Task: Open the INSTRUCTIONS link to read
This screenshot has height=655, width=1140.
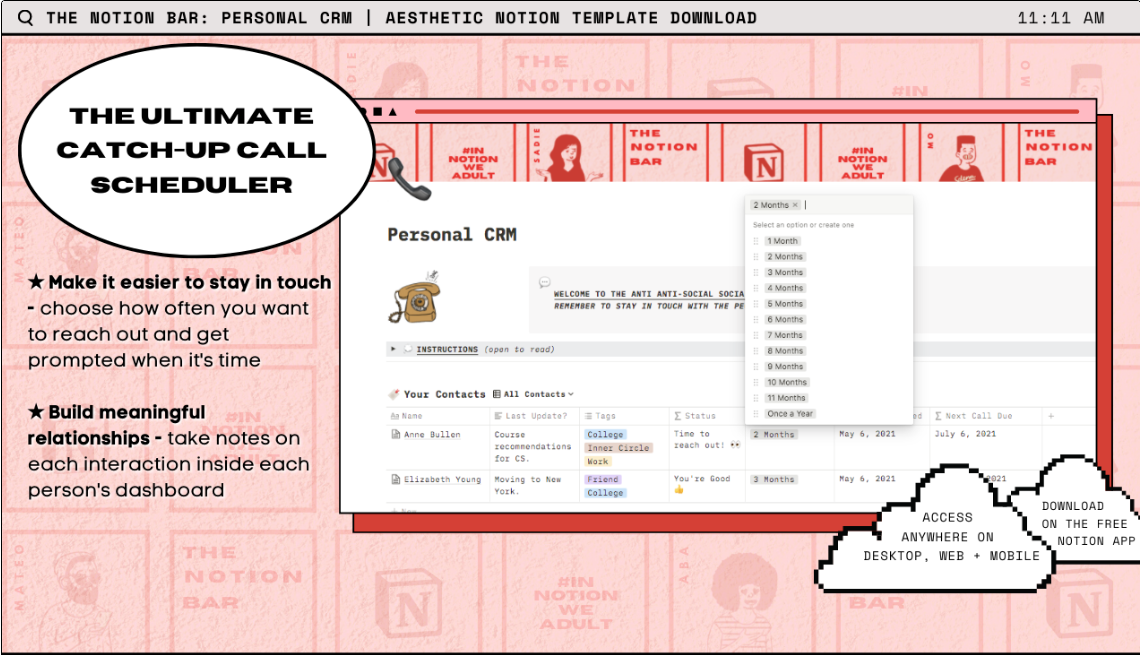Action: pos(447,349)
